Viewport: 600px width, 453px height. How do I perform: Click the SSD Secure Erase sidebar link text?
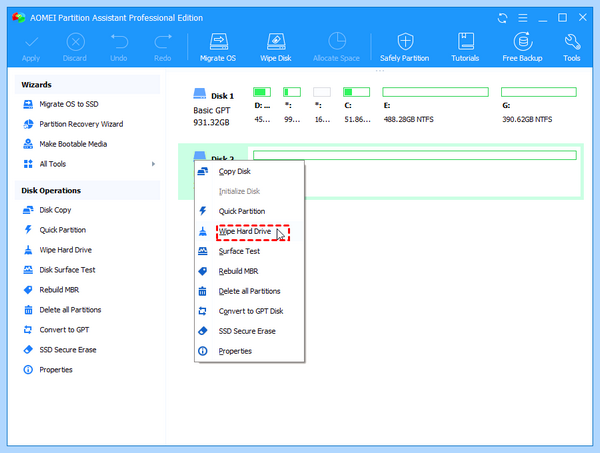68,349
